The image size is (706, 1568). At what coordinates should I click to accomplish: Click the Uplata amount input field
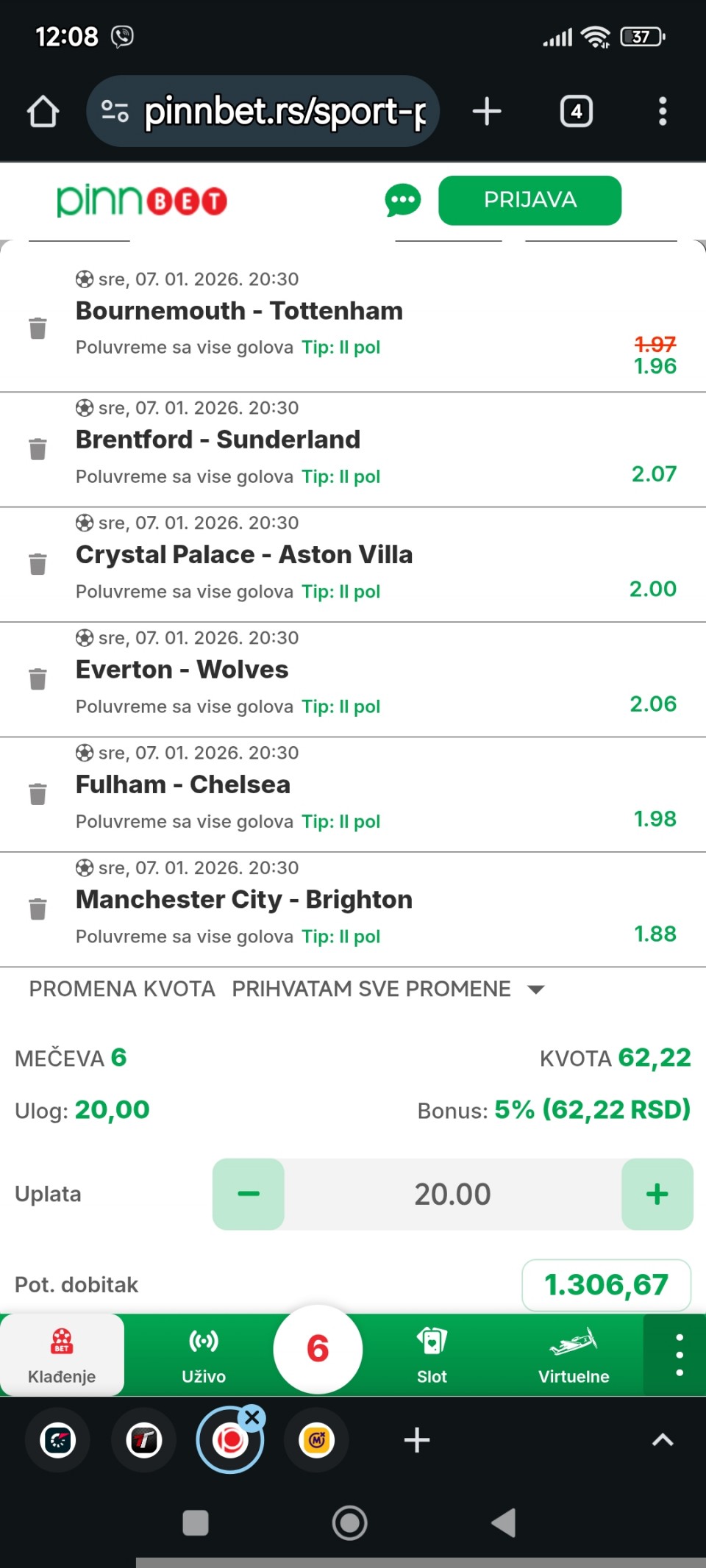(452, 1194)
